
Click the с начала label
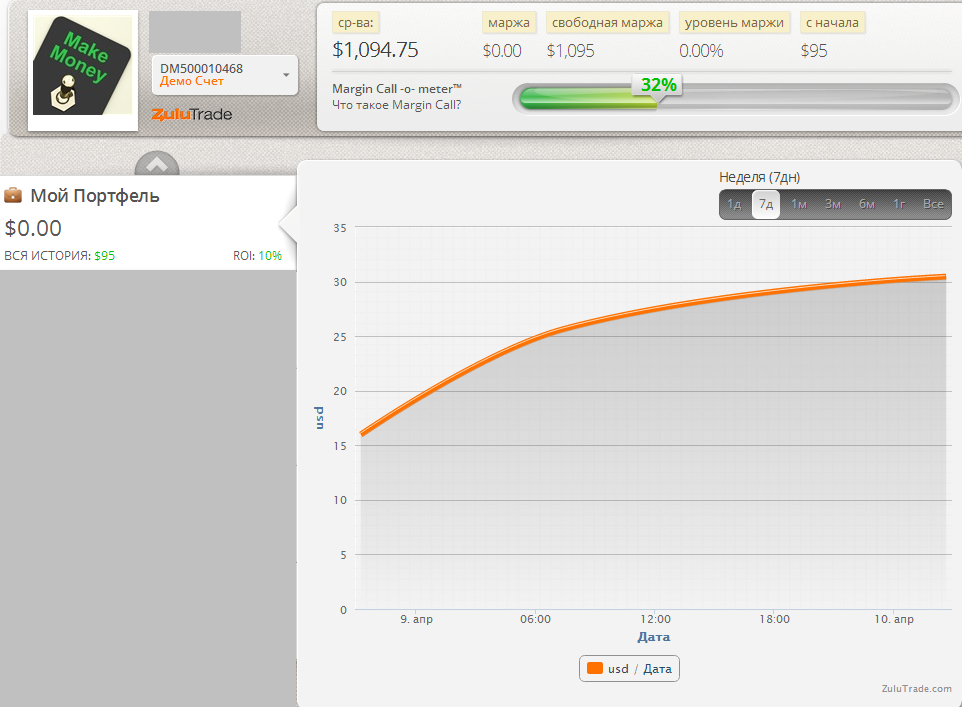point(833,23)
